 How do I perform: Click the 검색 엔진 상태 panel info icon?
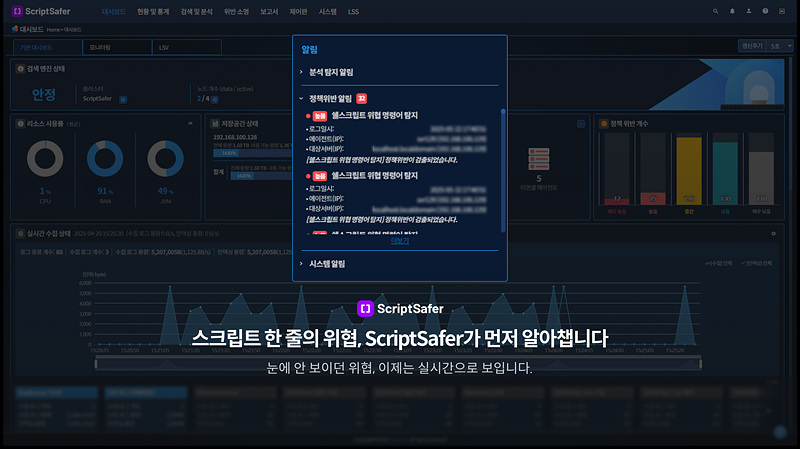click(20, 68)
